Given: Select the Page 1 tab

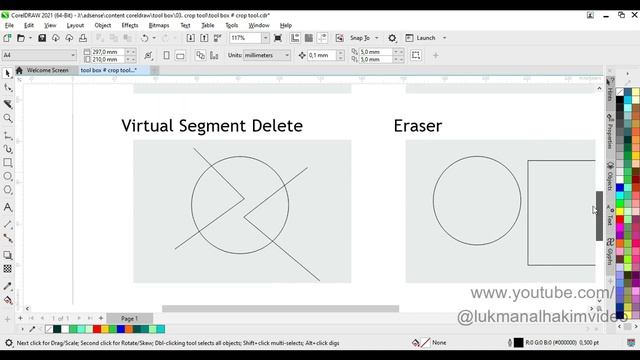Looking at the screenshot, I should pos(129,318).
